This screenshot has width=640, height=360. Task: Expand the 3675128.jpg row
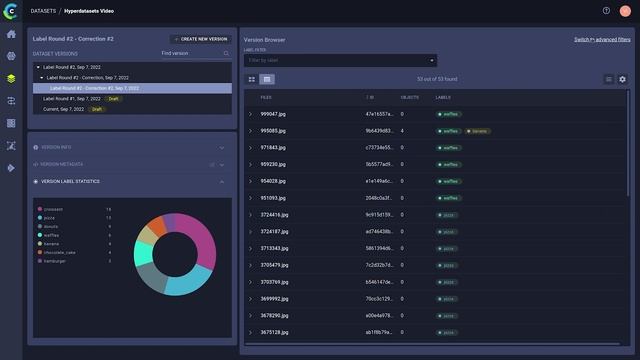click(x=251, y=333)
